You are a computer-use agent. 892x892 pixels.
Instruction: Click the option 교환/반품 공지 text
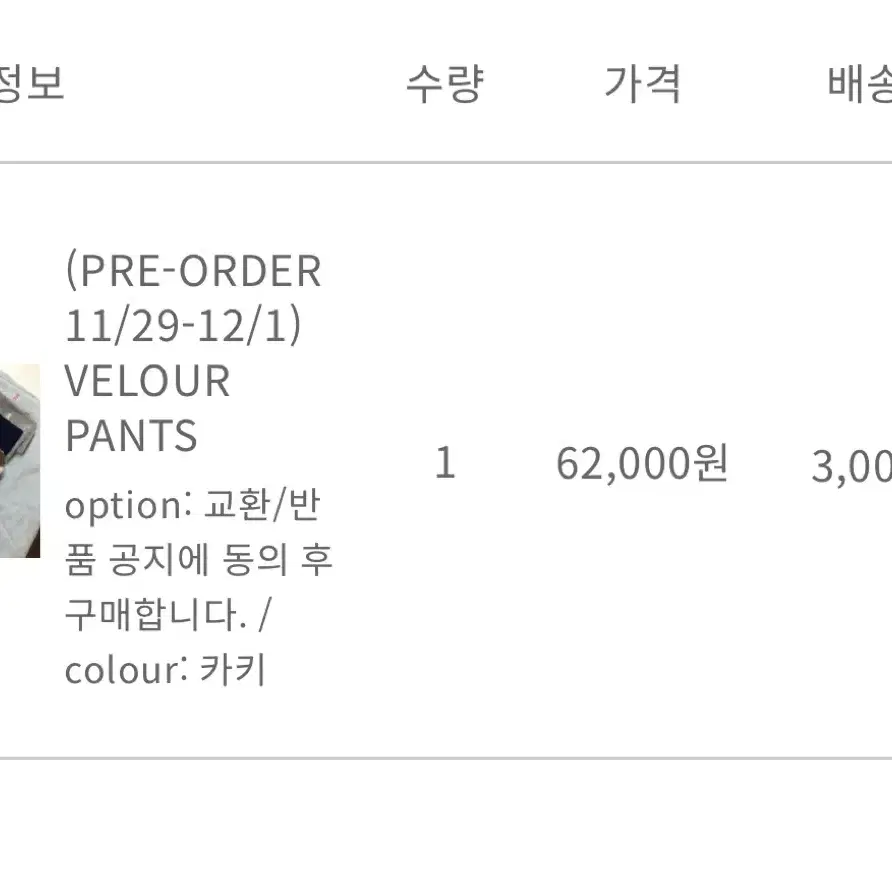192,532
